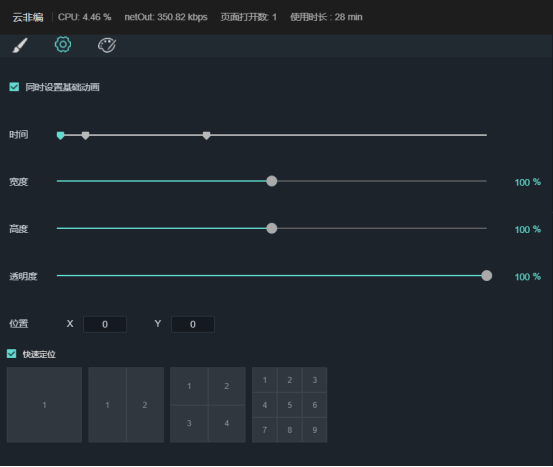
Task: Uncheck 同时设置基础动画 checkbox
Action: [14, 87]
